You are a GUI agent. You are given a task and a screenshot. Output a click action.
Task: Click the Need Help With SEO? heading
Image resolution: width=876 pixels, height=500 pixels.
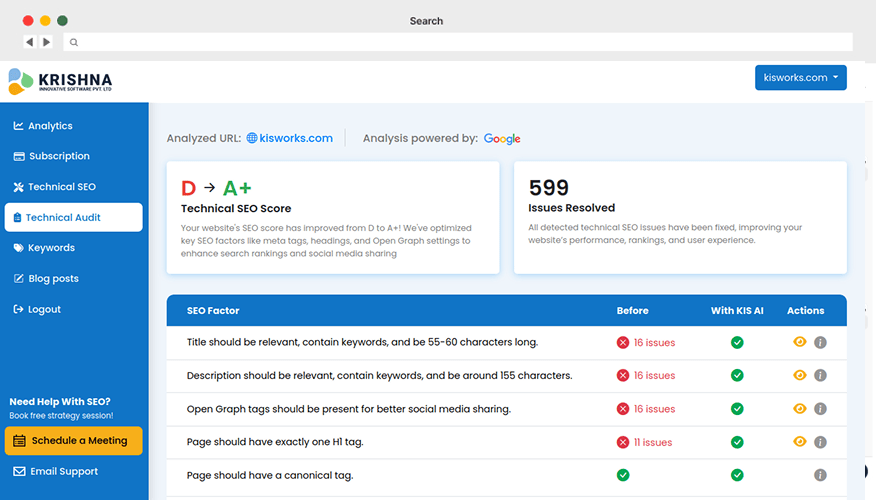tap(60, 402)
